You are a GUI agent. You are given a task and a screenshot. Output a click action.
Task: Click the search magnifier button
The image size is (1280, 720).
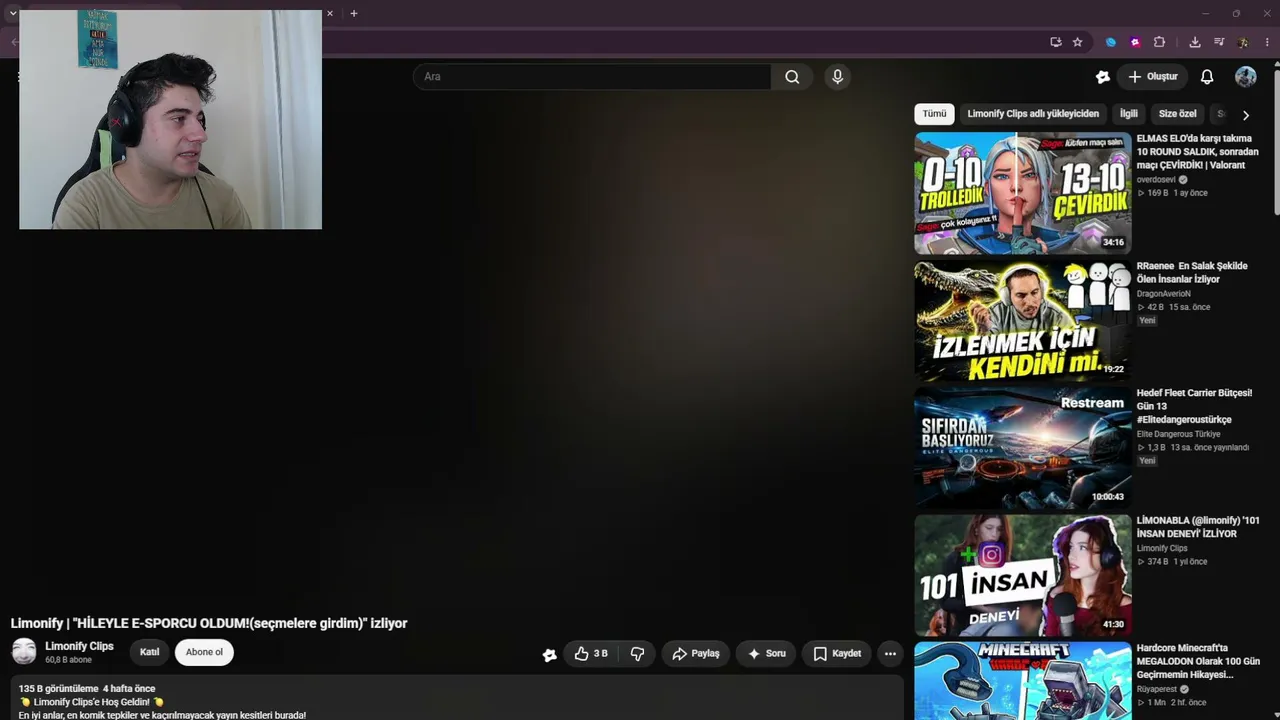pyautogui.click(x=792, y=77)
